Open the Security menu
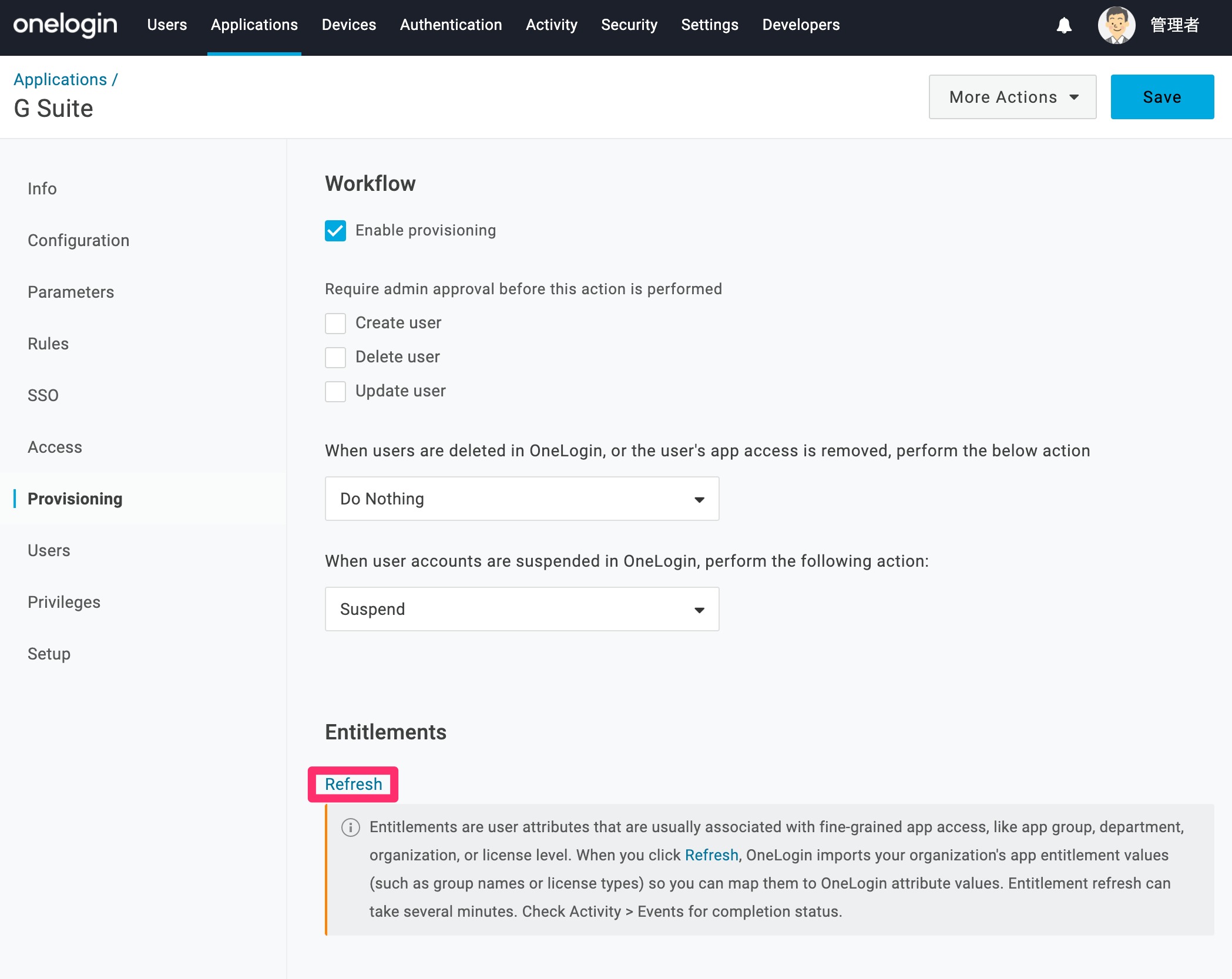Screen dimensions: 1232x979 click(x=629, y=25)
